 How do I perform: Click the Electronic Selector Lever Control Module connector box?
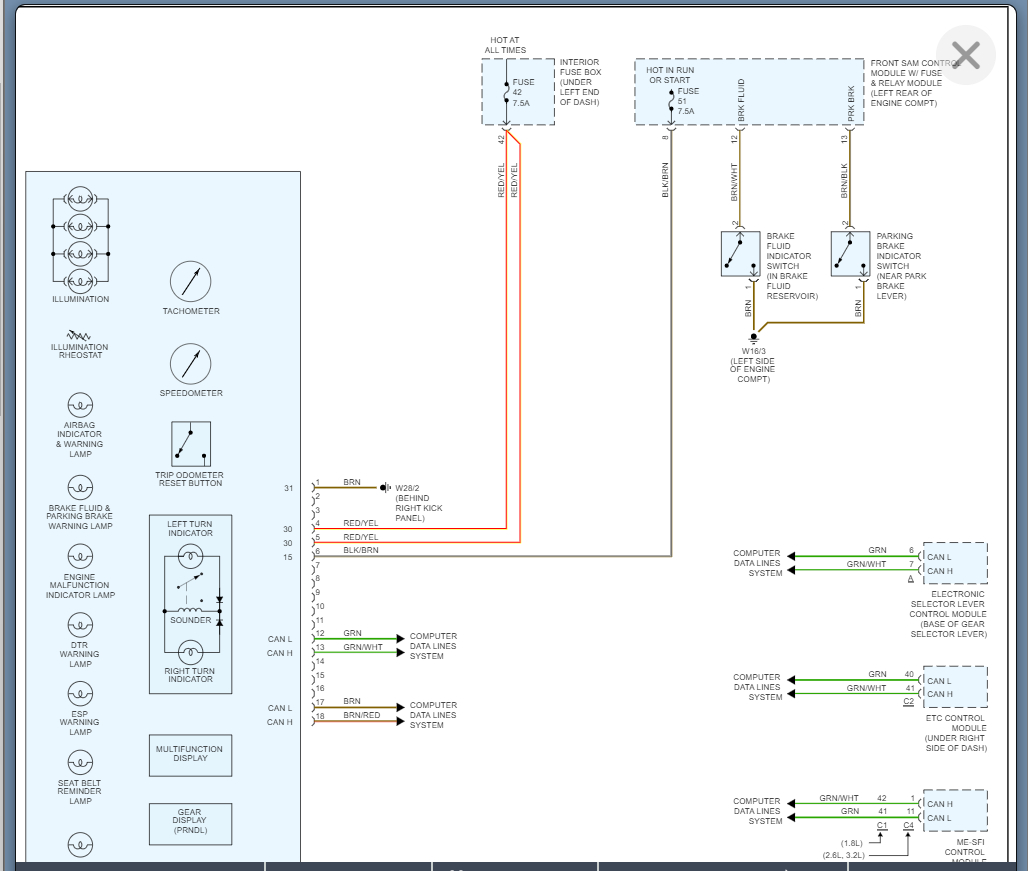tap(955, 563)
